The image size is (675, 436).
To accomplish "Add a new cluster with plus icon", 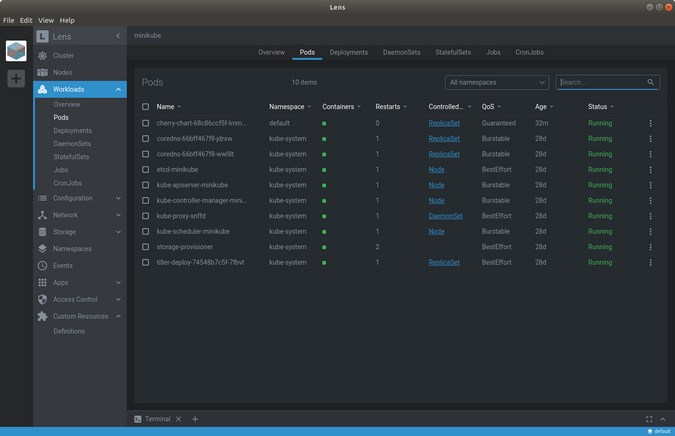I will (x=16, y=78).
